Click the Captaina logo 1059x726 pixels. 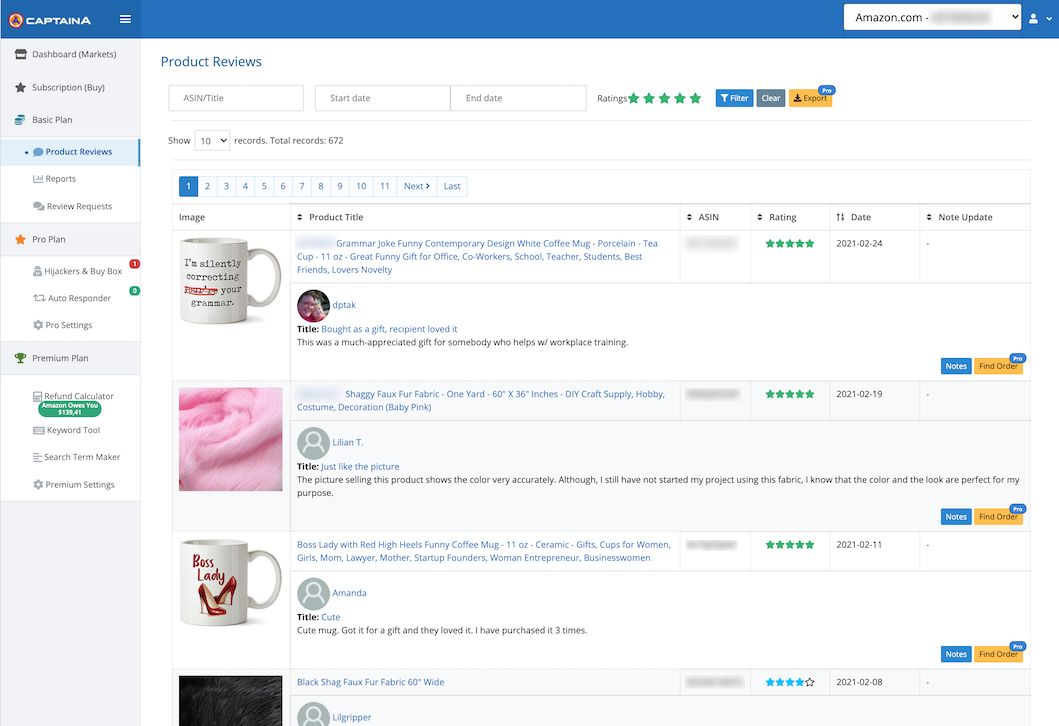coord(50,20)
